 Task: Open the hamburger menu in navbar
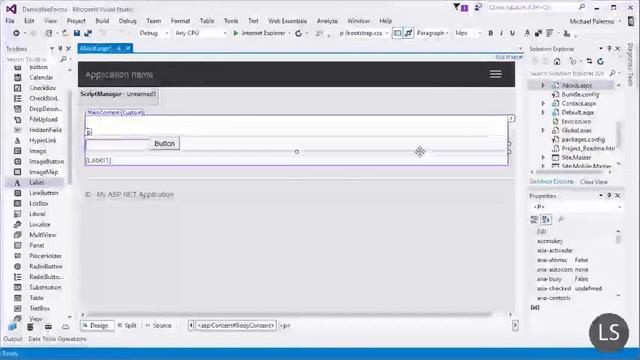click(x=496, y=74)
